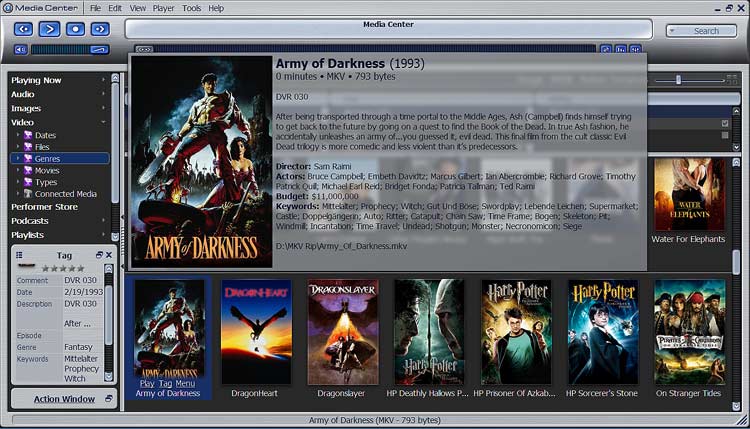Mute audio with the speaker icon
The image size is (750, 429).
coord(21,48)
